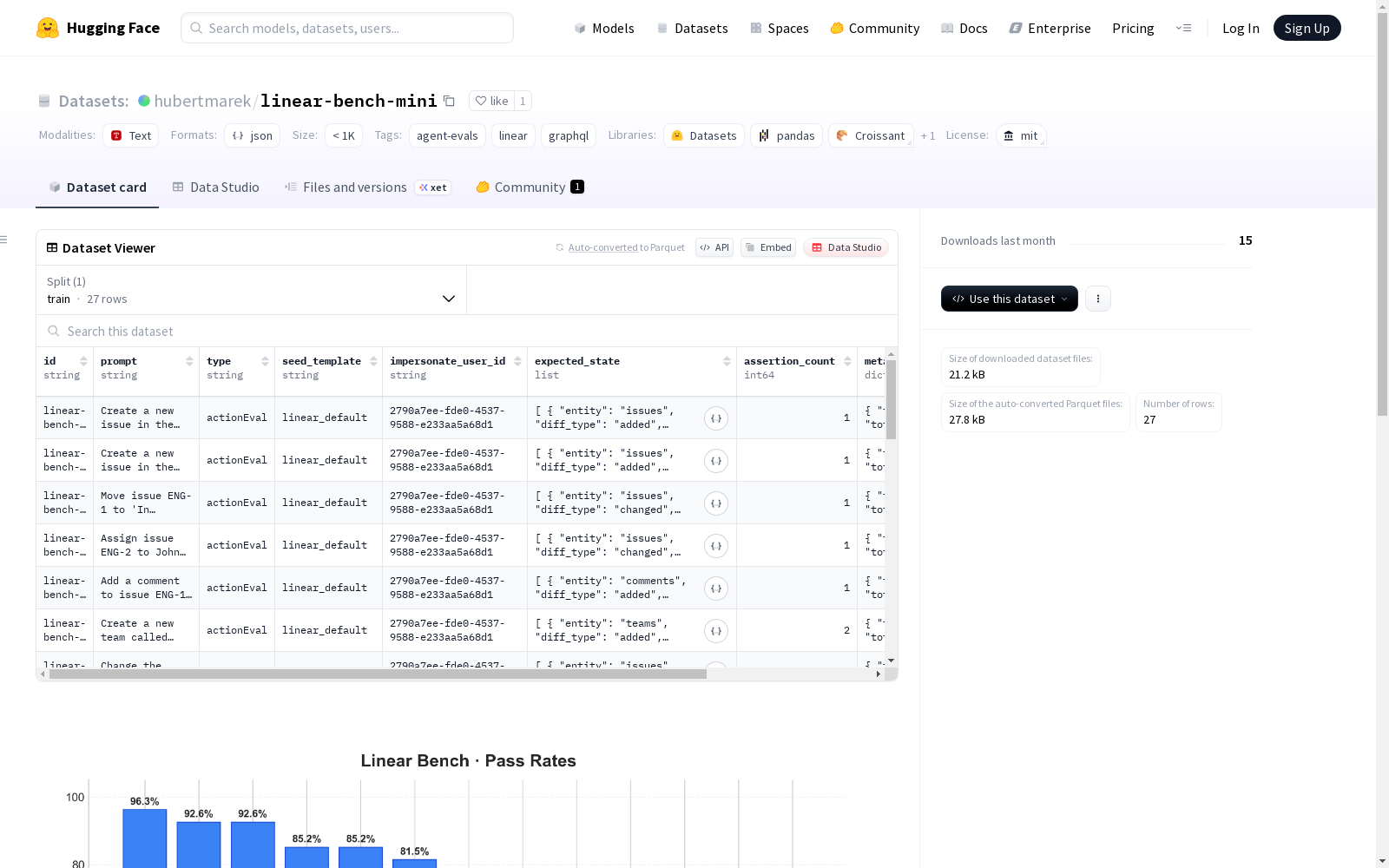Click the Hugging Face emoji logo
This screenshot has width=1389, height=868.
[48, 28]
